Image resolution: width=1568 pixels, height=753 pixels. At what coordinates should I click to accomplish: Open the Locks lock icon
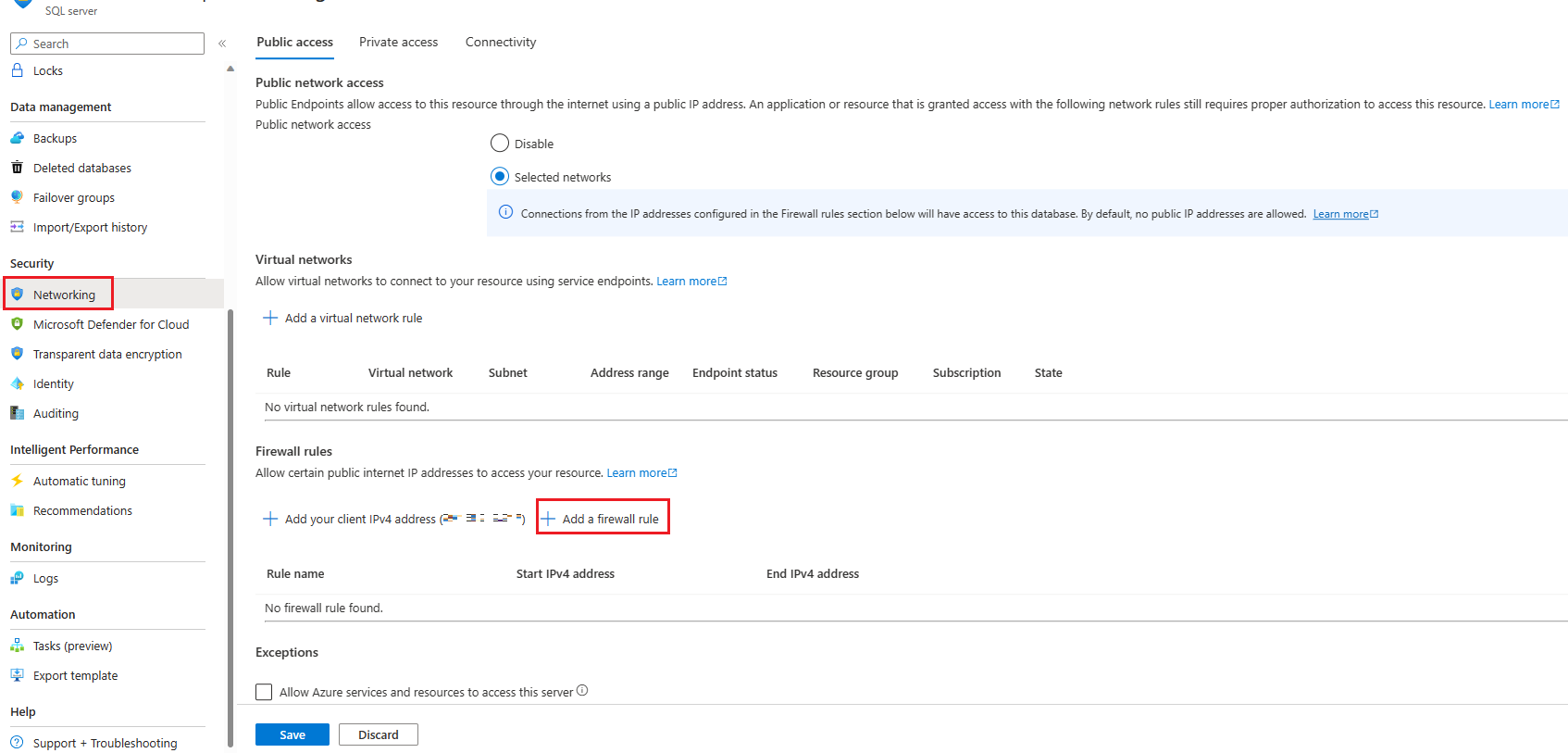[x=17, y=70]
